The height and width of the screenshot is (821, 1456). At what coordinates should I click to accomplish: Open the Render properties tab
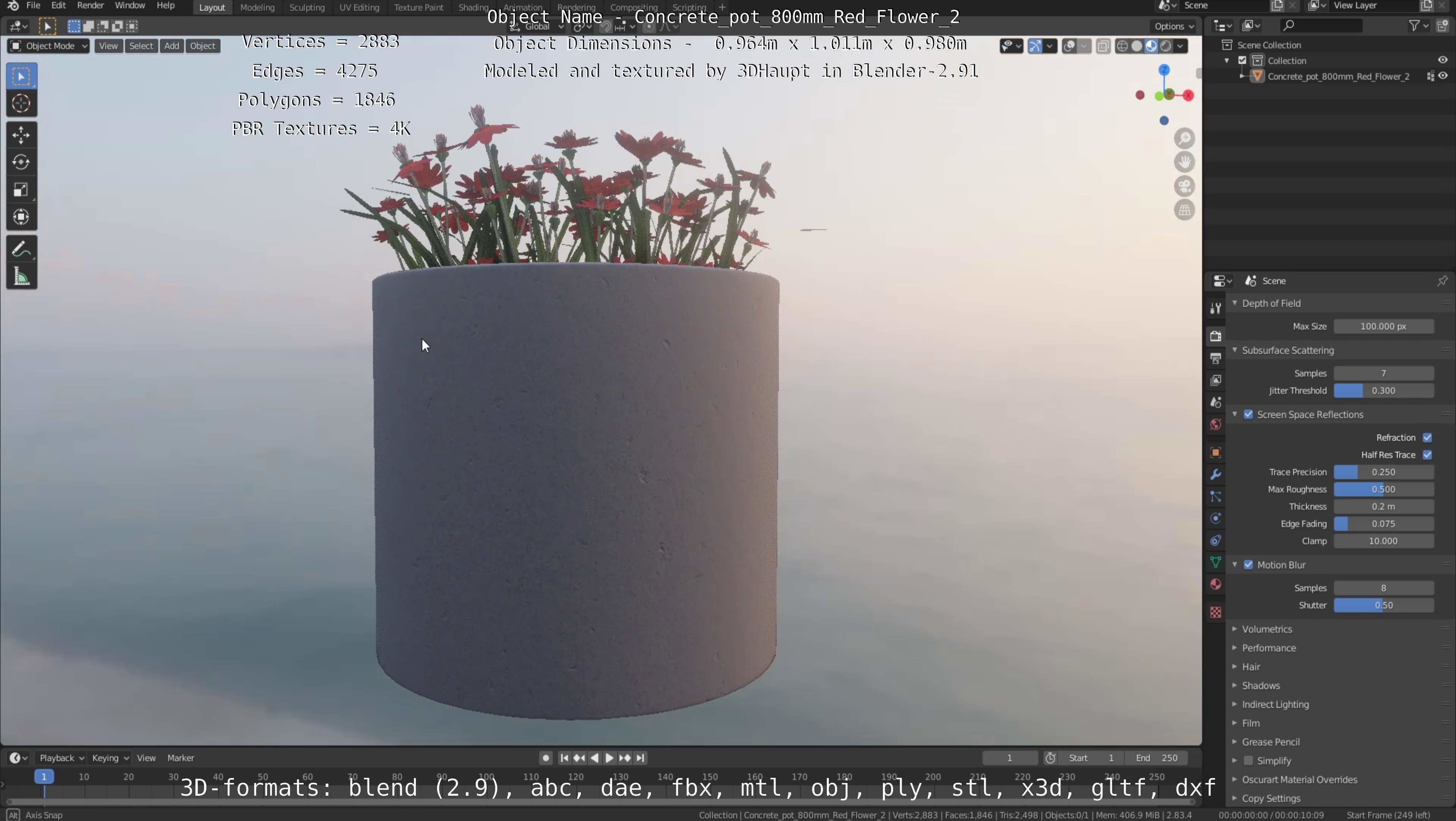[1215, 336]
